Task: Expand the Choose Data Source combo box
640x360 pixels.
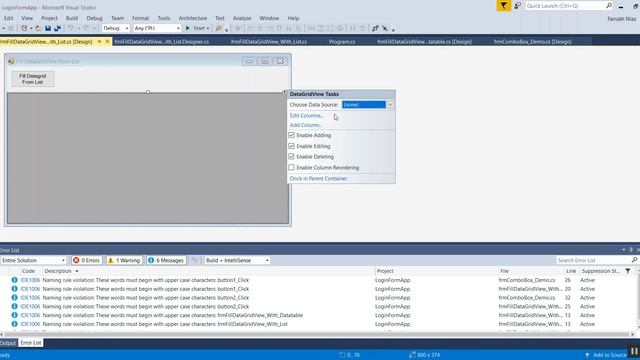Action: pyautogui.click(x=390, y=105)
